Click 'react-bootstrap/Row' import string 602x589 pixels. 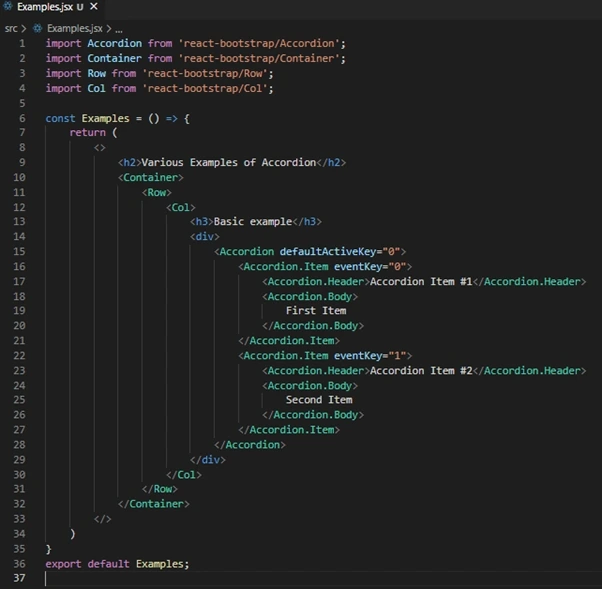pyautogui.click(x=205, y=73)
